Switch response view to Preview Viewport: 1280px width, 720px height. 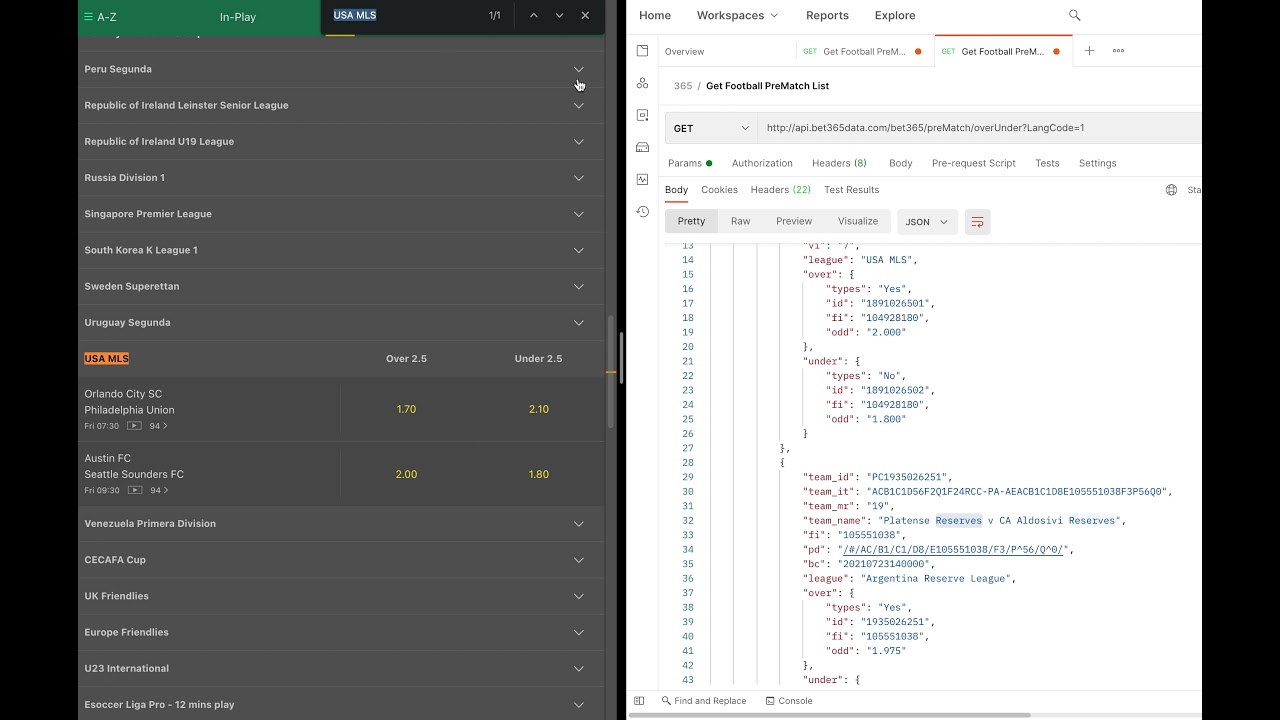click(794, 221)
